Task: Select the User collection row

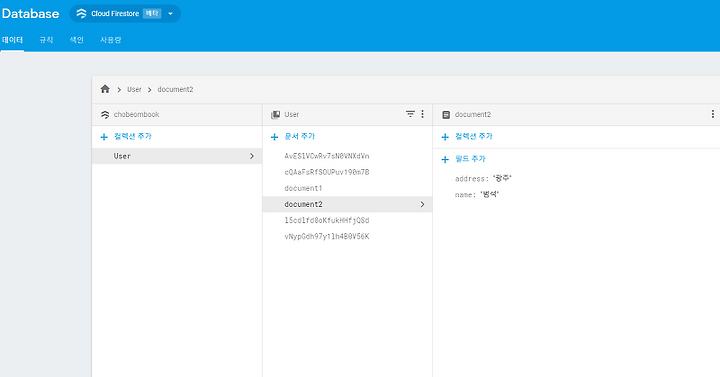Action: coord(177,156)
